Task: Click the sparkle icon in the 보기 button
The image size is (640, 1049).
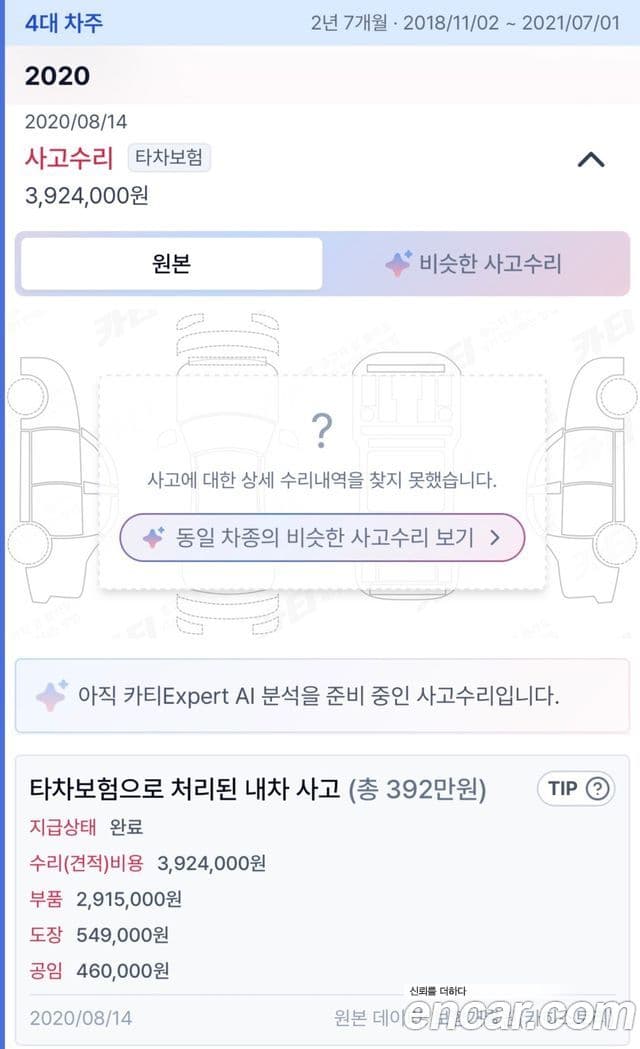Action: (154, 537)
